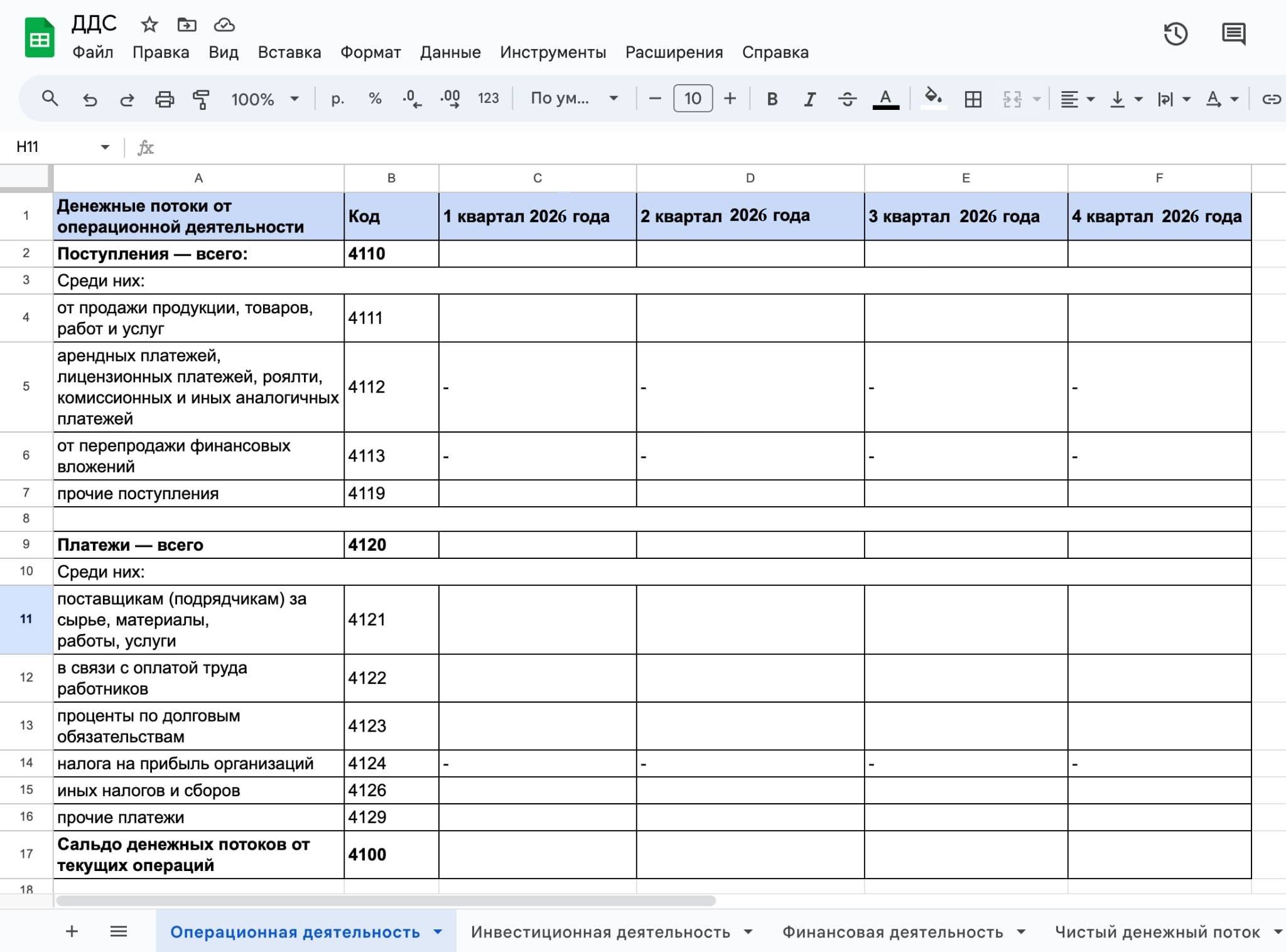The image size is (1286, 952).
Task: Open version history clock icon
Action: point(1175,34)
